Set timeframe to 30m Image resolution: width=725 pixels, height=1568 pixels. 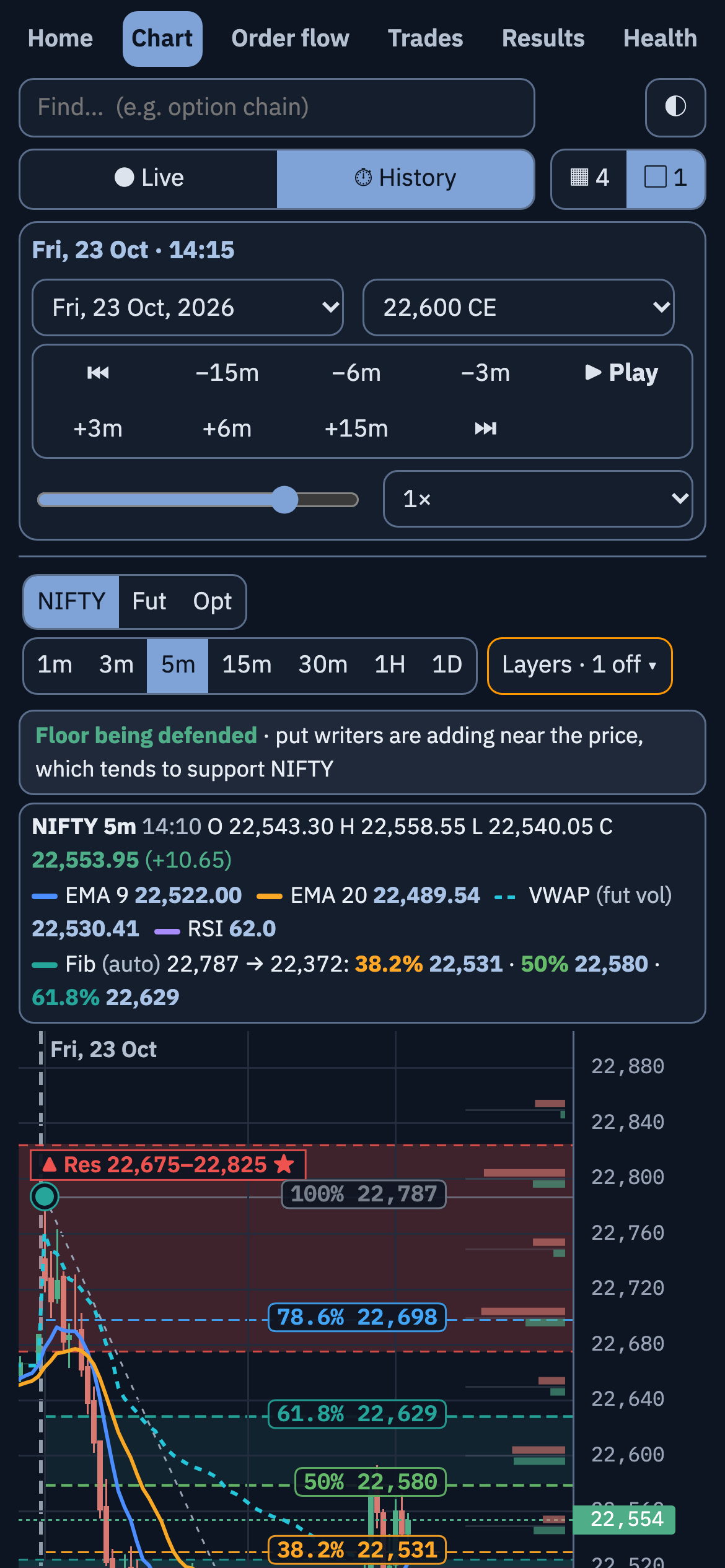[323, 666]
